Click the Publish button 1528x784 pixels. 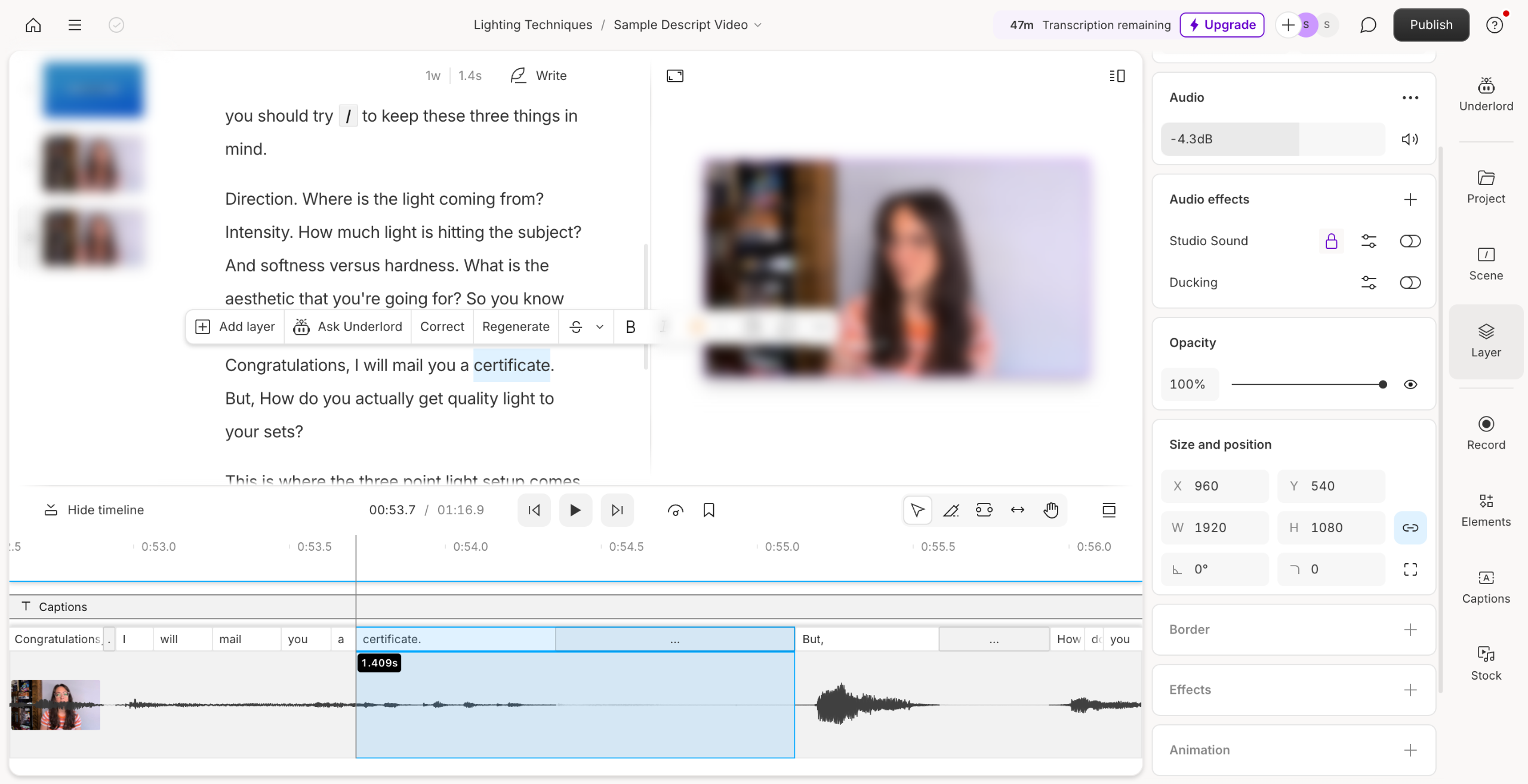[x=1431, y=25]
